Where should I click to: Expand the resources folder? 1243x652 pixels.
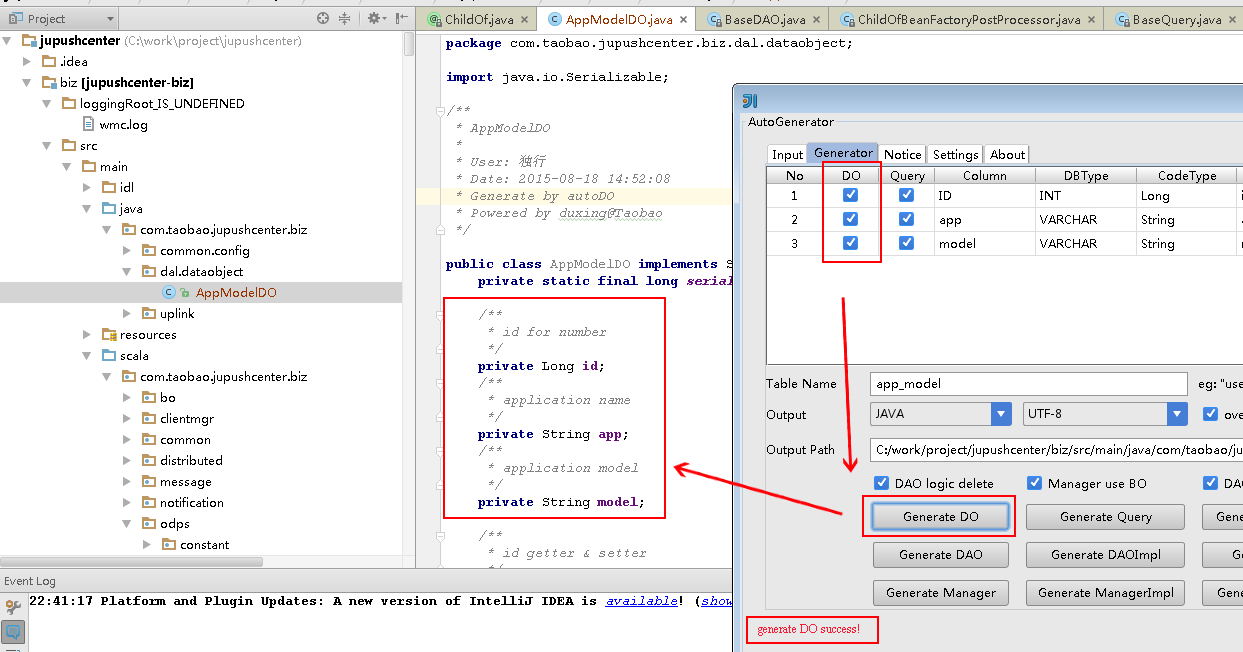point(88,334)
